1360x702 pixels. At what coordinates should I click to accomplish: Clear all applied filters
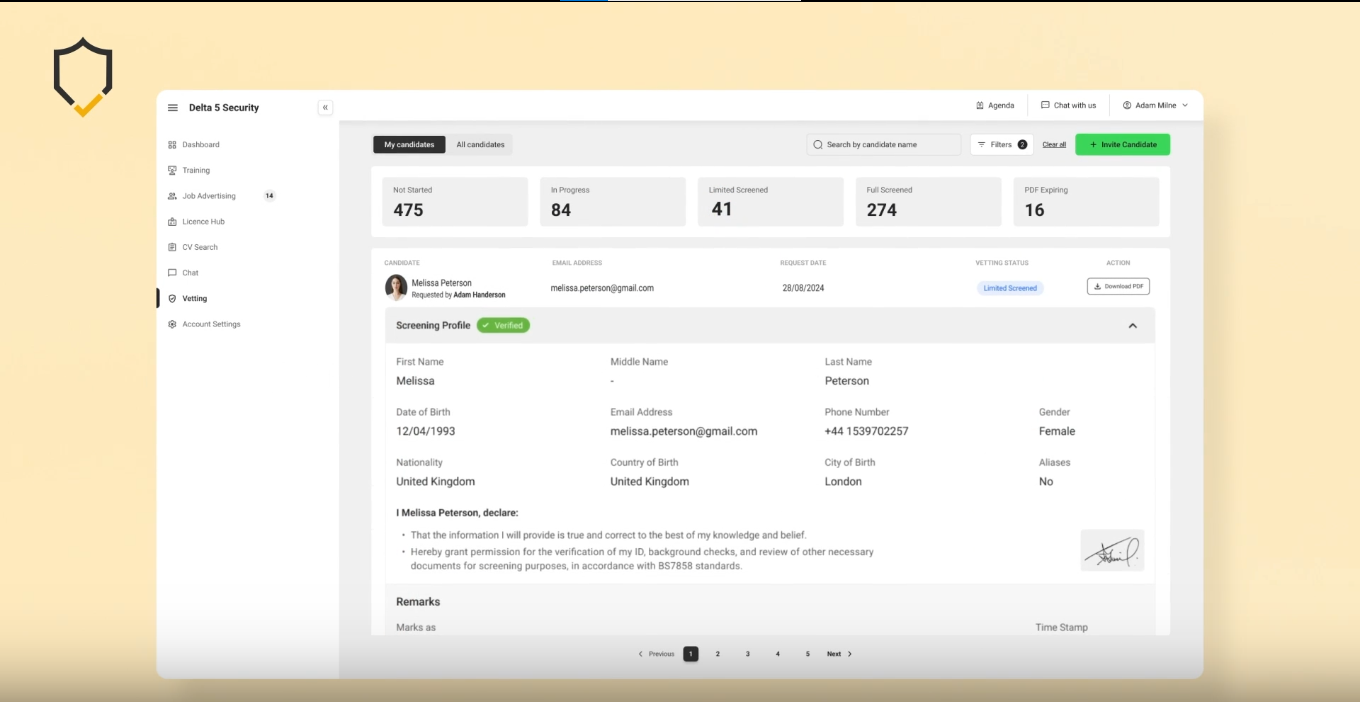tap(1054, 144)
